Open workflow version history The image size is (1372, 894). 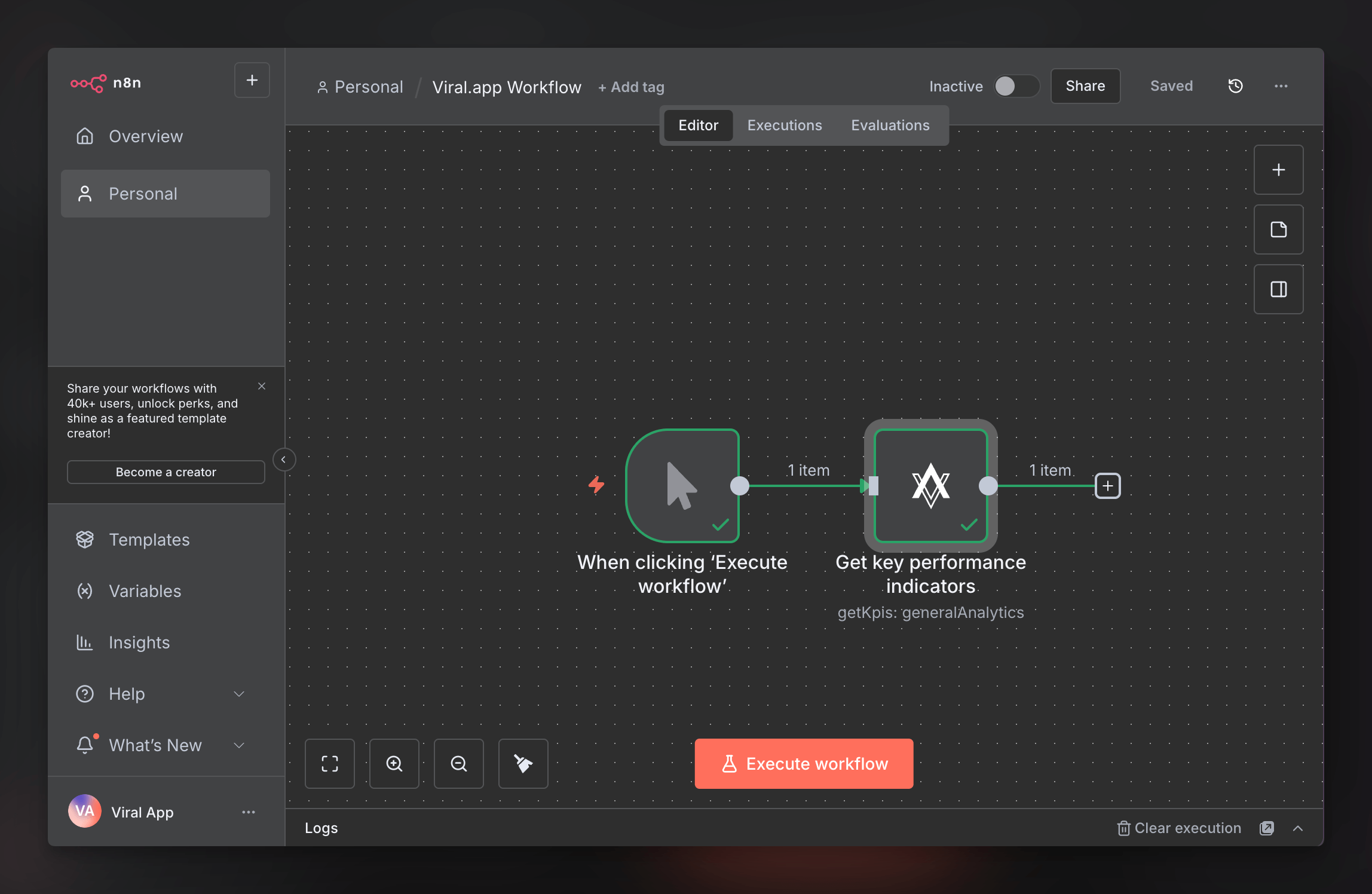point(1235,86)
